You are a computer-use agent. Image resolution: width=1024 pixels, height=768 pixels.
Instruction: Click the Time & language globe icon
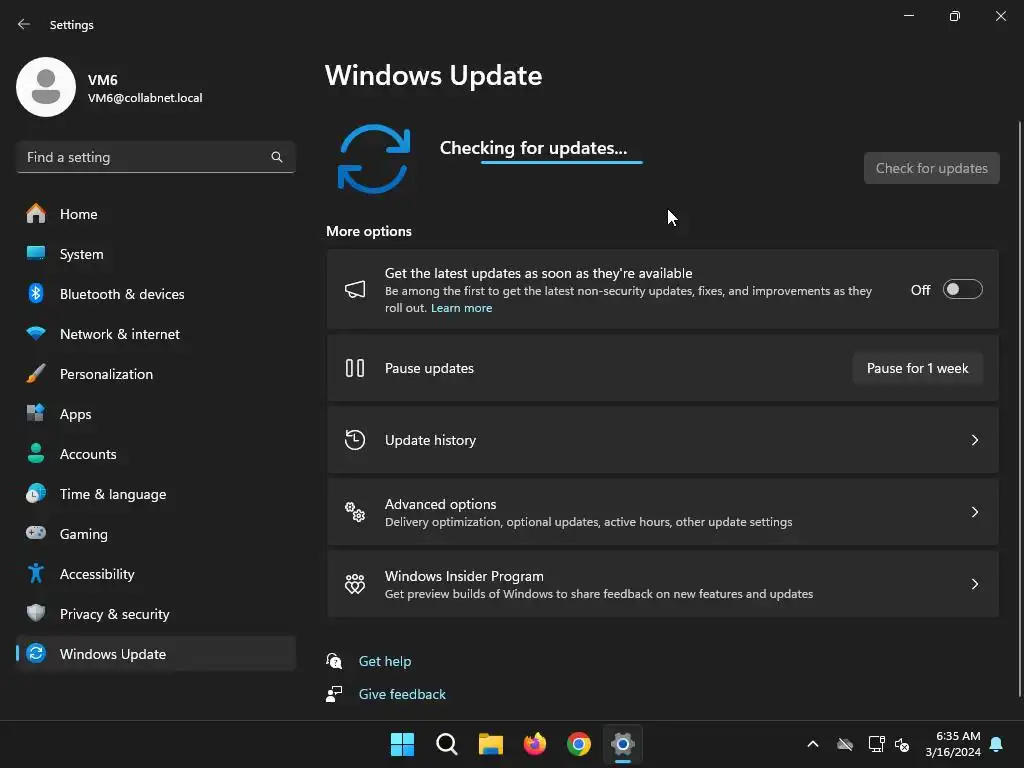(x=36, y=493)
